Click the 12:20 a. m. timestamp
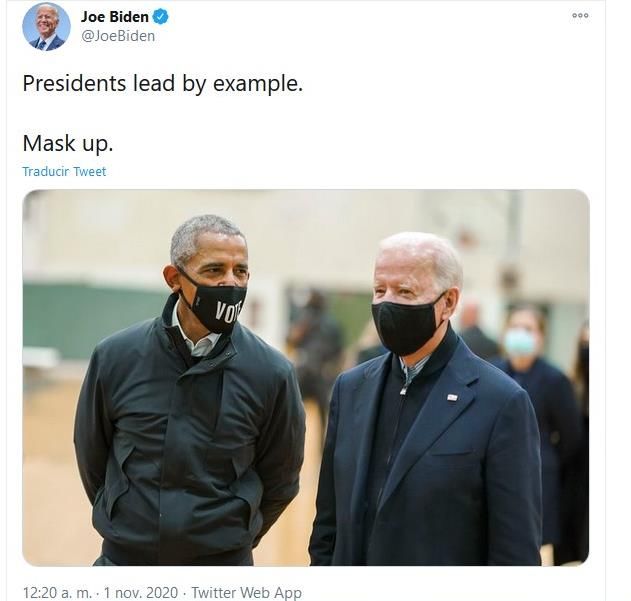 57,593
